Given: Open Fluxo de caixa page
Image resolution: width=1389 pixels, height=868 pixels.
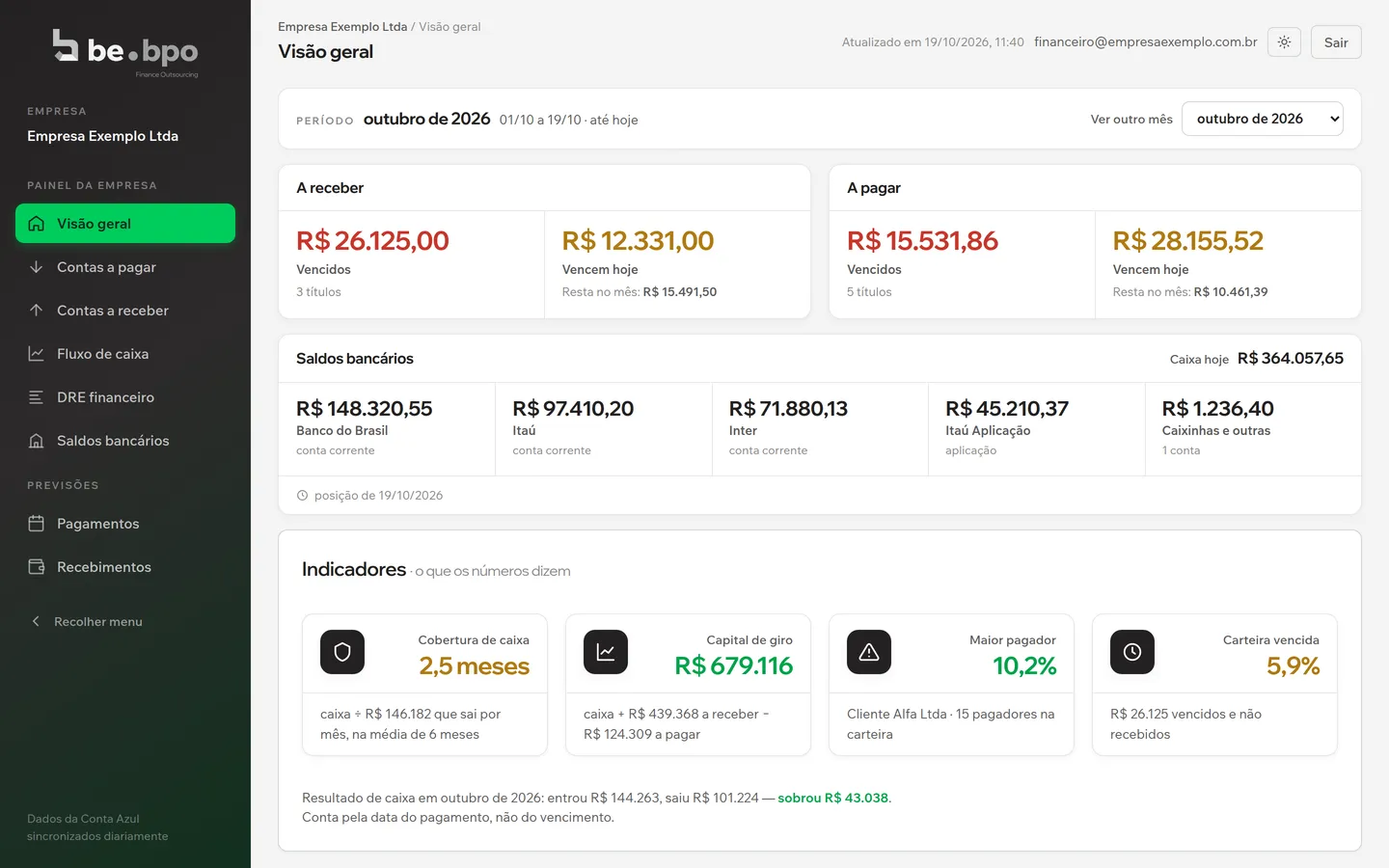Looking at the screenshot, I should click(x=125, y=354).
